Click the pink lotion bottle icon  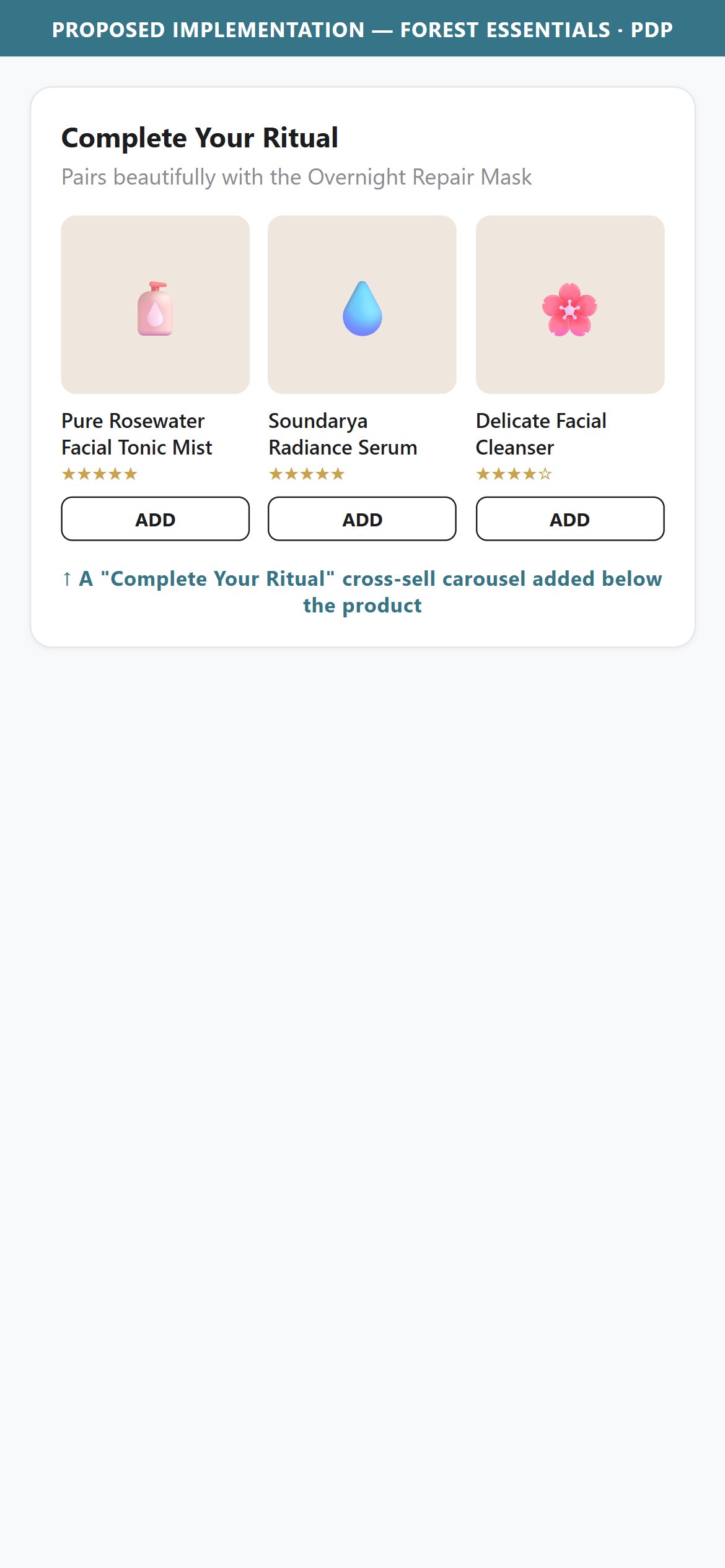(155, 308)
